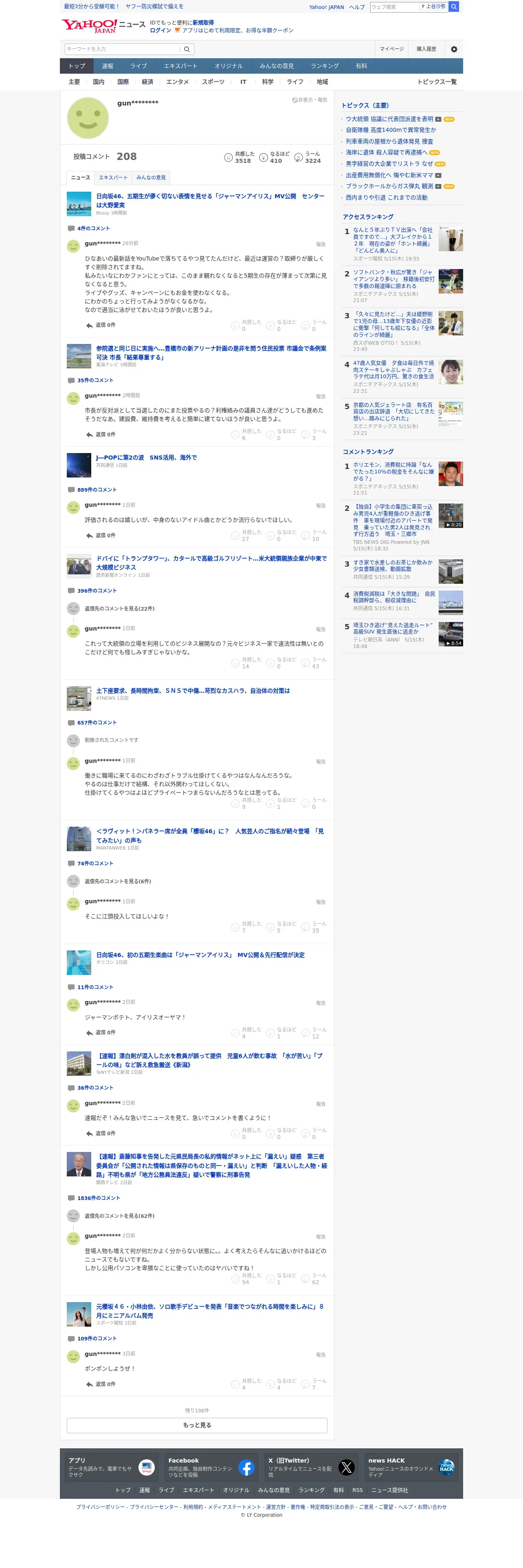Image resolution: width=523 pixels, height=1568 pixels.
Task: Click なるほど on the これって大統領 comment
Action: [x=281, y=663]
